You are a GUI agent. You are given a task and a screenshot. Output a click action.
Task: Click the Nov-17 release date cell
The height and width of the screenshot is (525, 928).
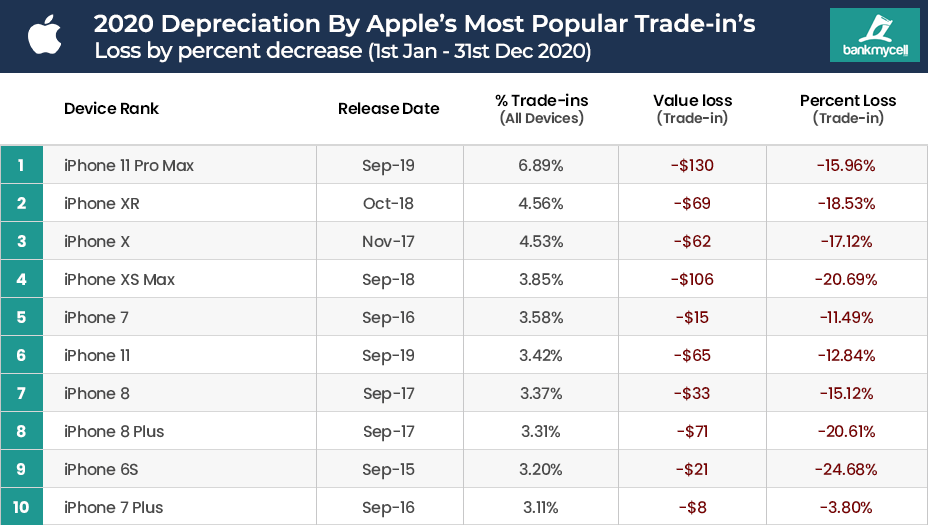coord(389,241)
